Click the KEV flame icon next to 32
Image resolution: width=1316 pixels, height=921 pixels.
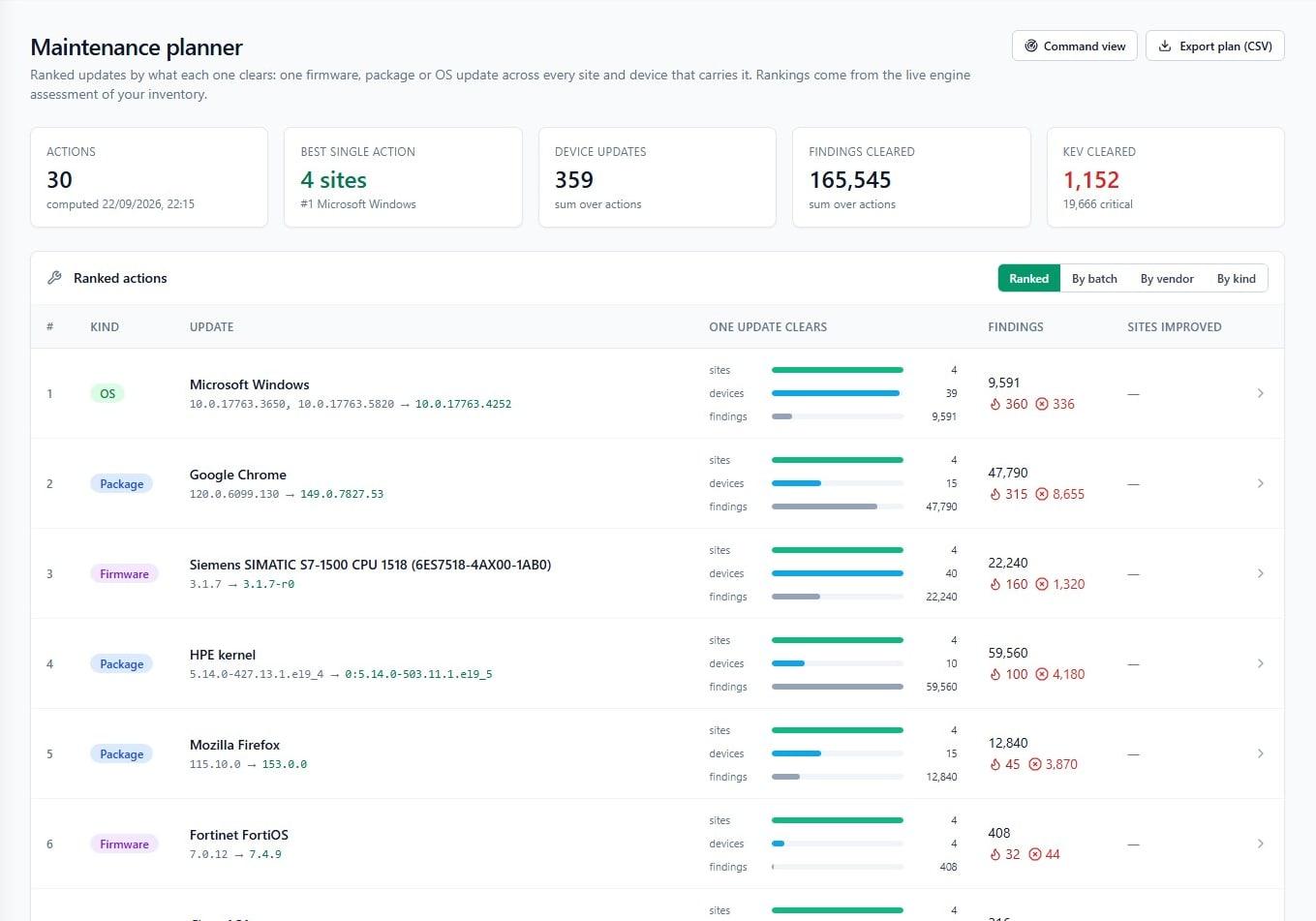(995, 854)
